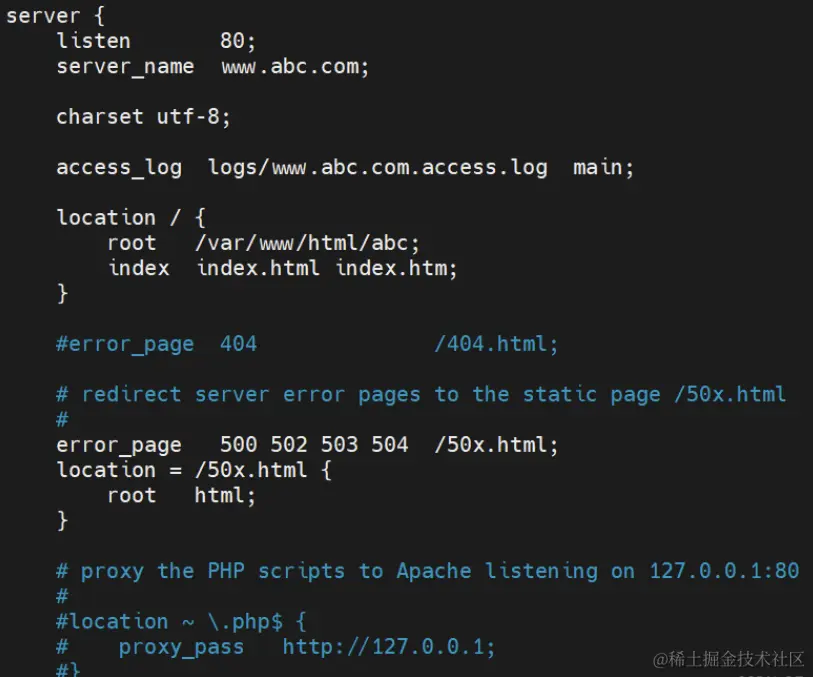813x677 pixels.
Task: Click the 'root html;' directive line
Action: click(x=181, y=495)
